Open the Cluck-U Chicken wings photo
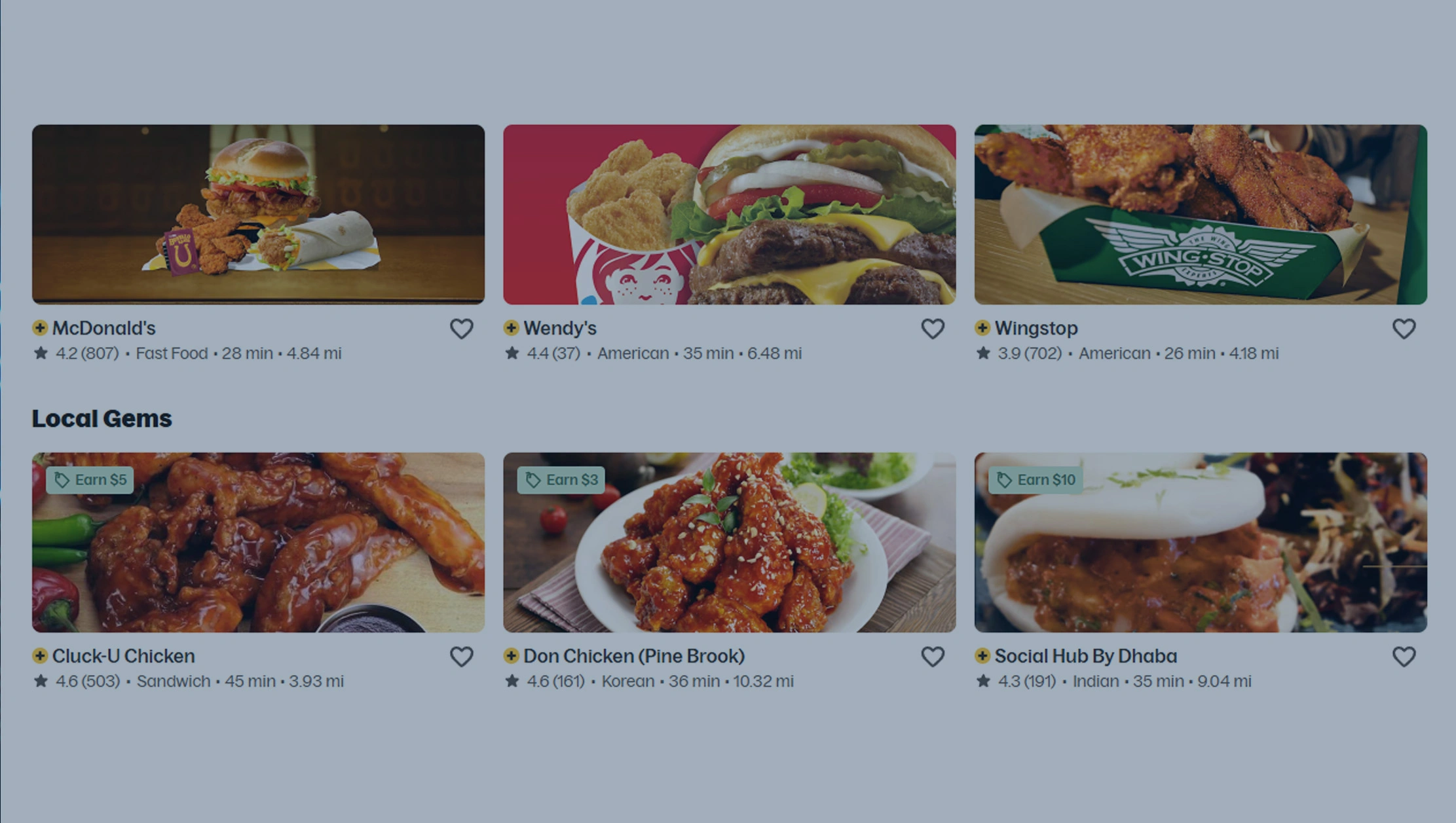Viewport: 1456px width, 823px height. 259,543
